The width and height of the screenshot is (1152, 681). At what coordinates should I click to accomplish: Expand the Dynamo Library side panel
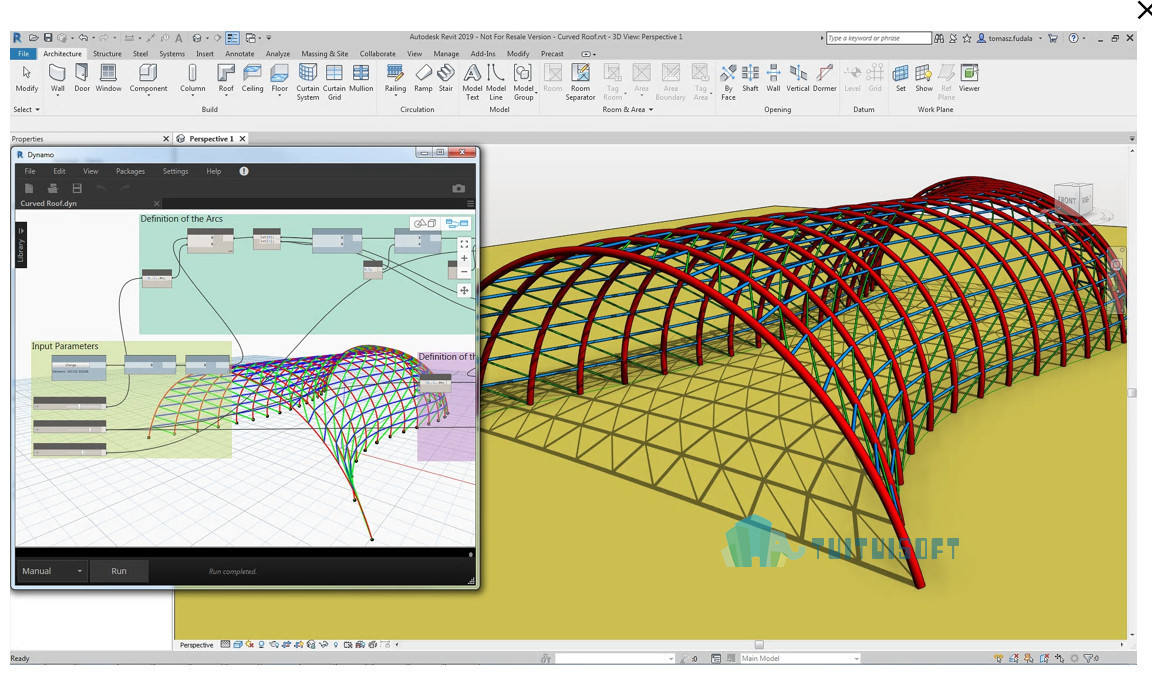point(21,247)
